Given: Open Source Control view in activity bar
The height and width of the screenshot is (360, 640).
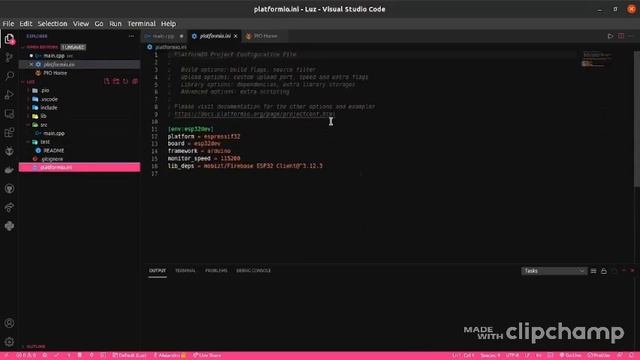Looking at the screenshot, I should 9,58.
